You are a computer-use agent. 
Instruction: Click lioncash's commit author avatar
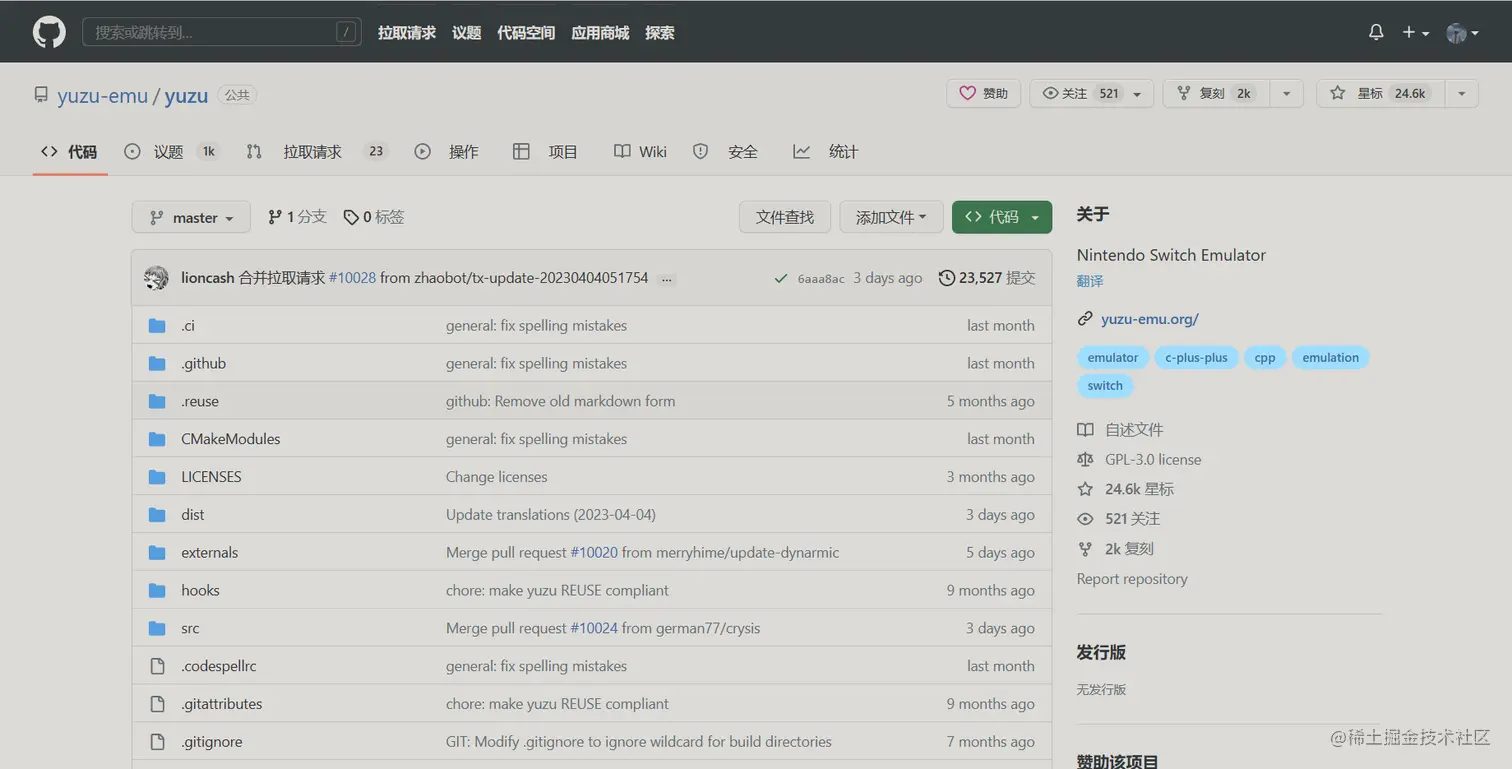coord(156,278)
